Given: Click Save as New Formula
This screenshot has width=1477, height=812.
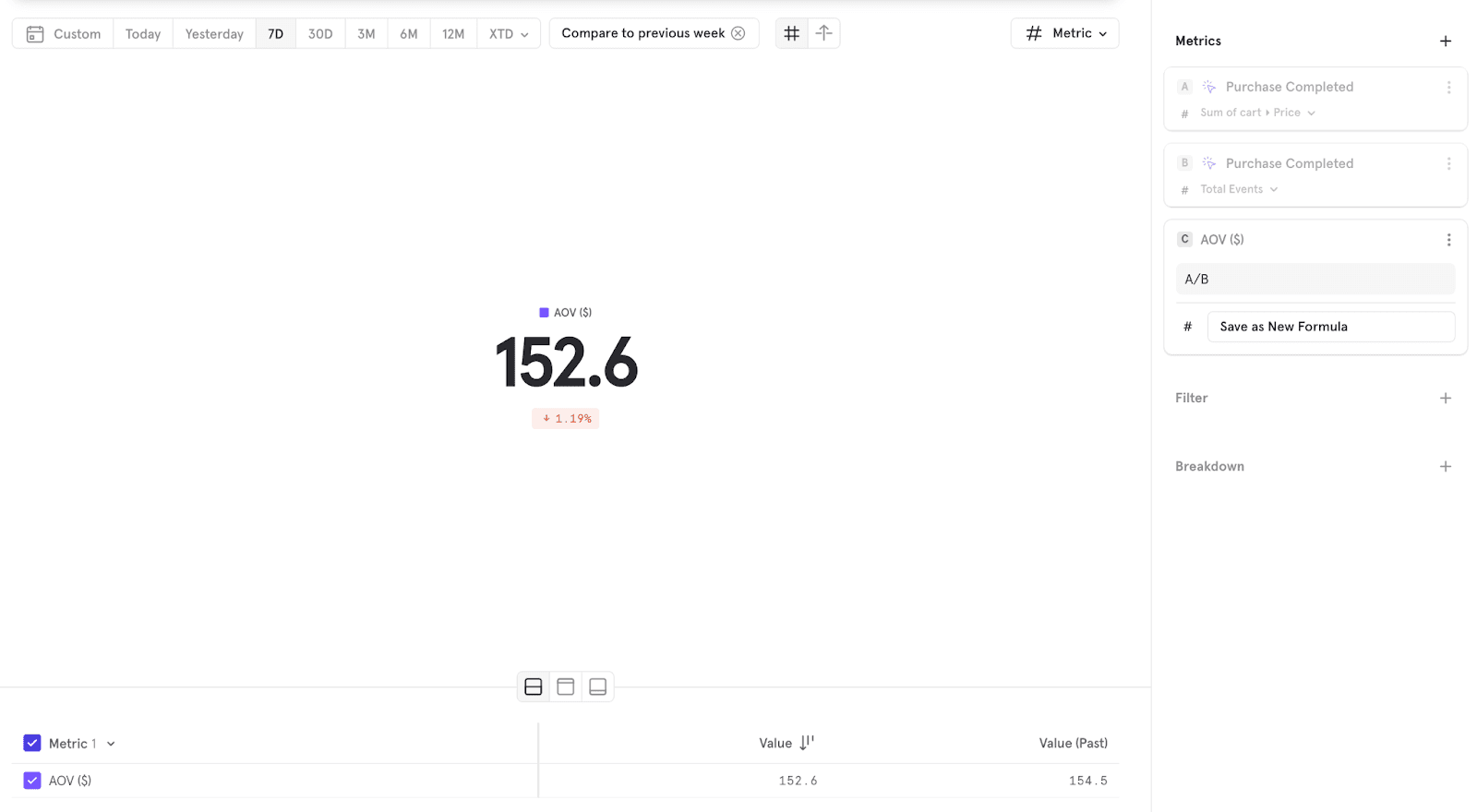Looking at the screenshot, I should click(1329, 327).
